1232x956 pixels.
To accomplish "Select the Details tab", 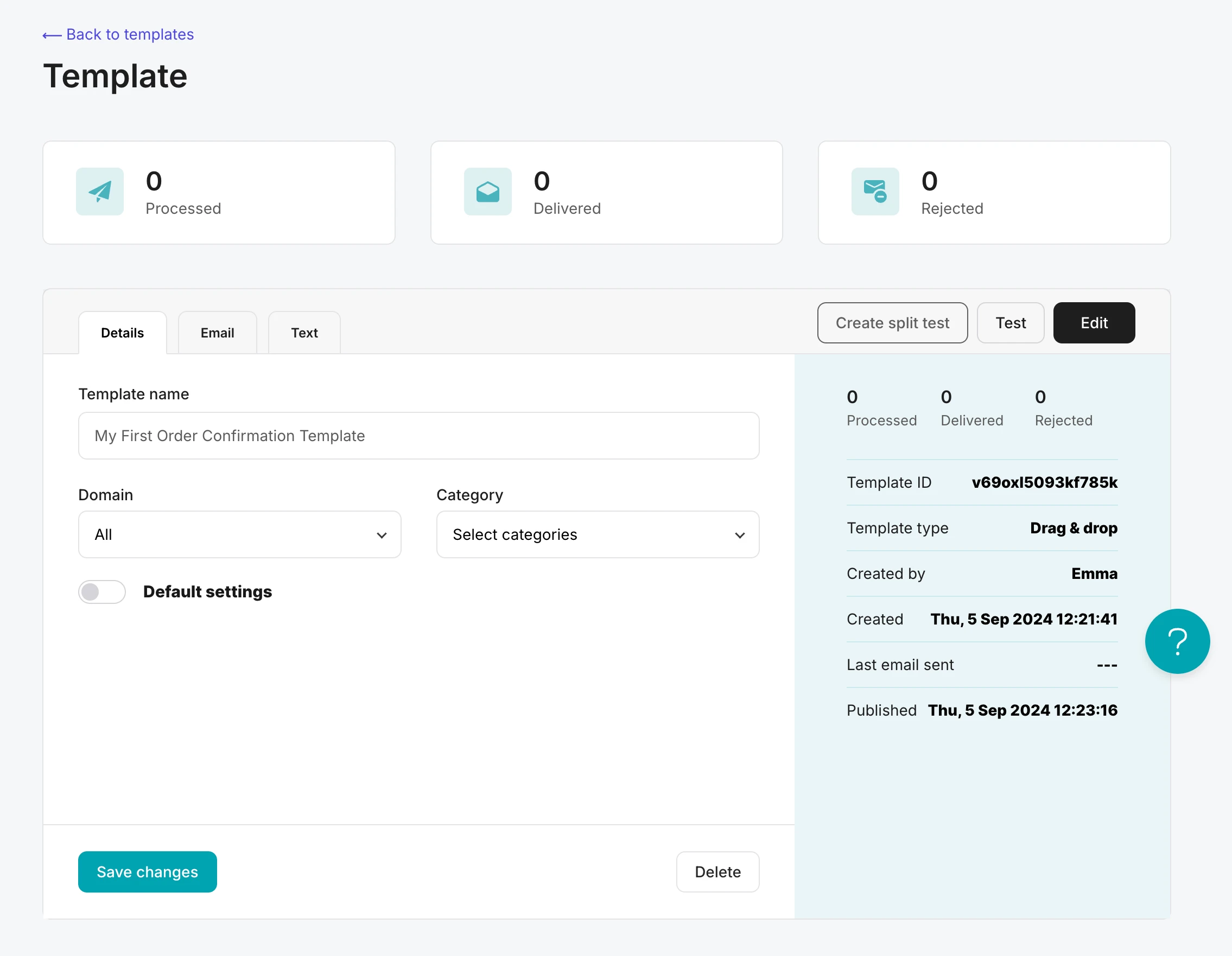I will (x=123, y=333).
